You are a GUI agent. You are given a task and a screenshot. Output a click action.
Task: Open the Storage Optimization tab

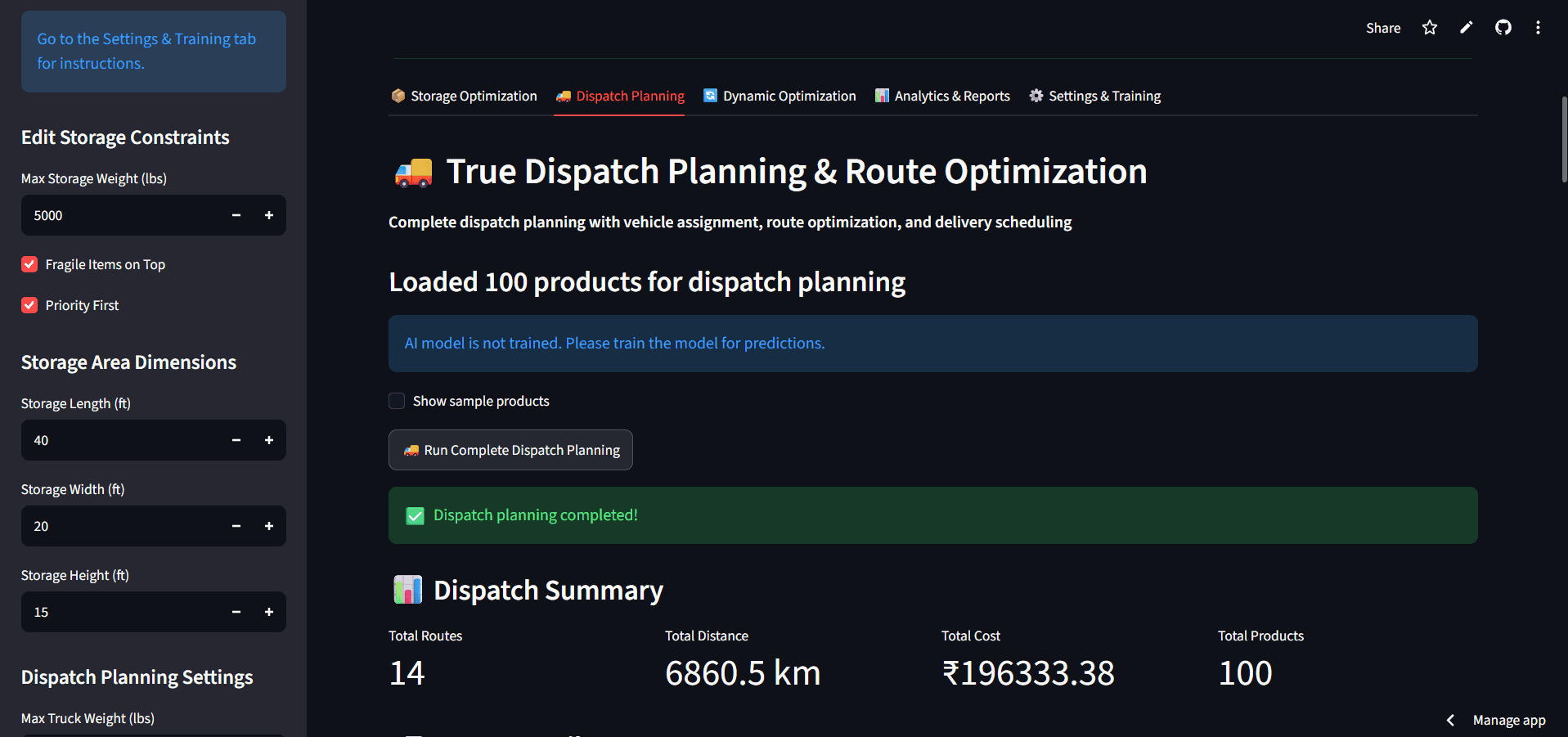[x=464, y=96]
